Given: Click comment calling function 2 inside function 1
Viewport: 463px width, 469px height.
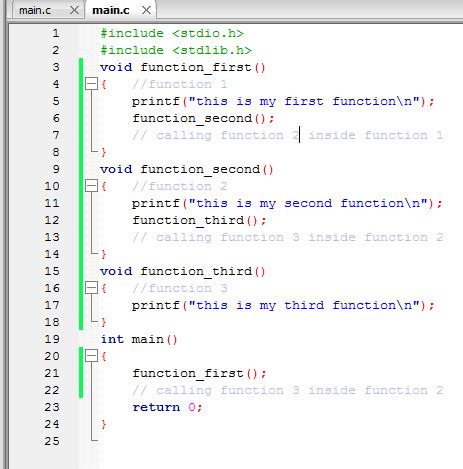Looking at the screenshot, I should pyautogui.click(x=288, y=135).
